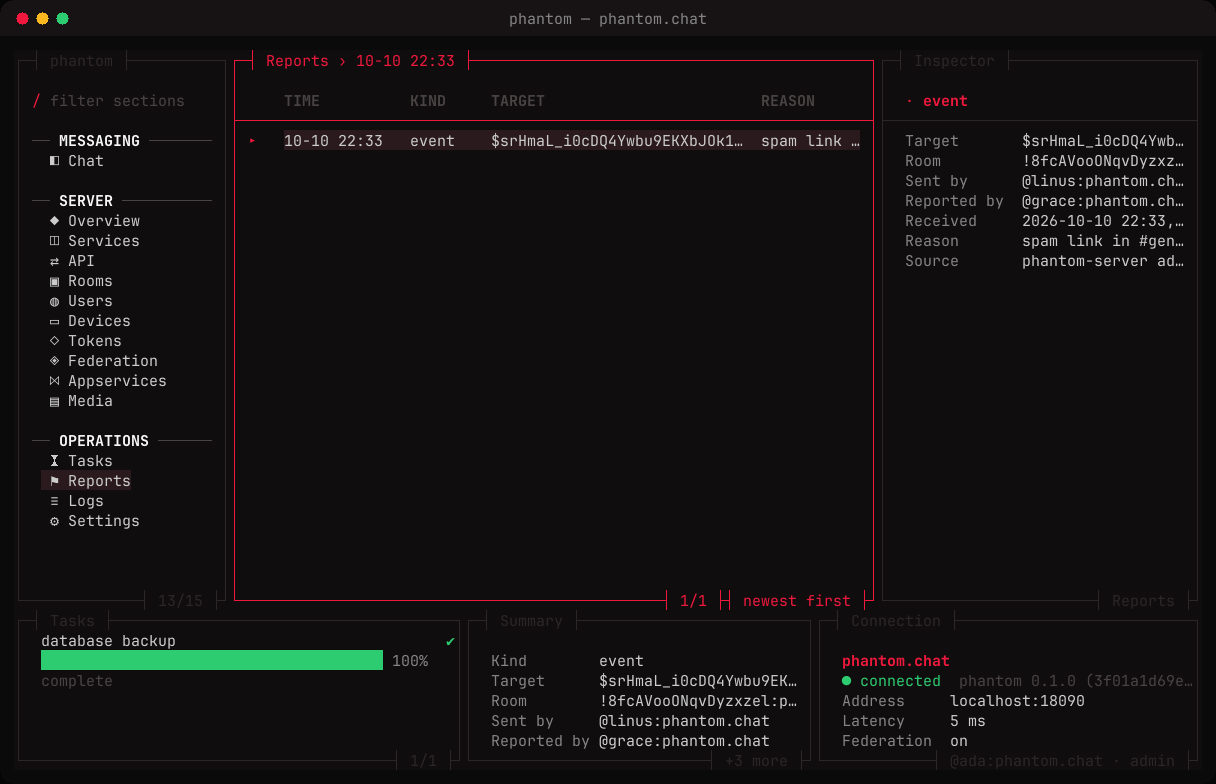This screenshot has width=1216, height=784.
Task: Click the green checkmark on database backup
Action: 451,641
